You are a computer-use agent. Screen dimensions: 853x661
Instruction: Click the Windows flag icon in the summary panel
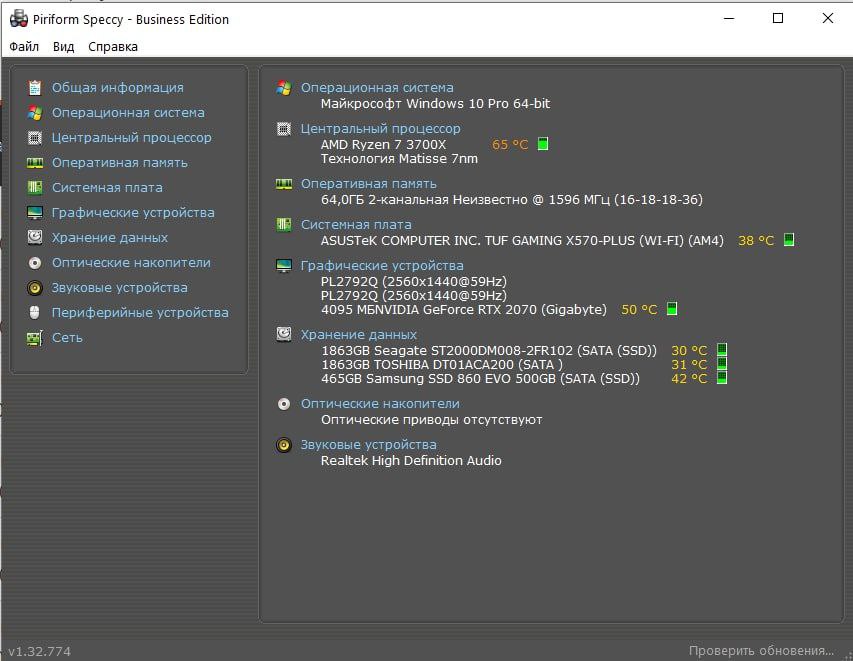283,88
